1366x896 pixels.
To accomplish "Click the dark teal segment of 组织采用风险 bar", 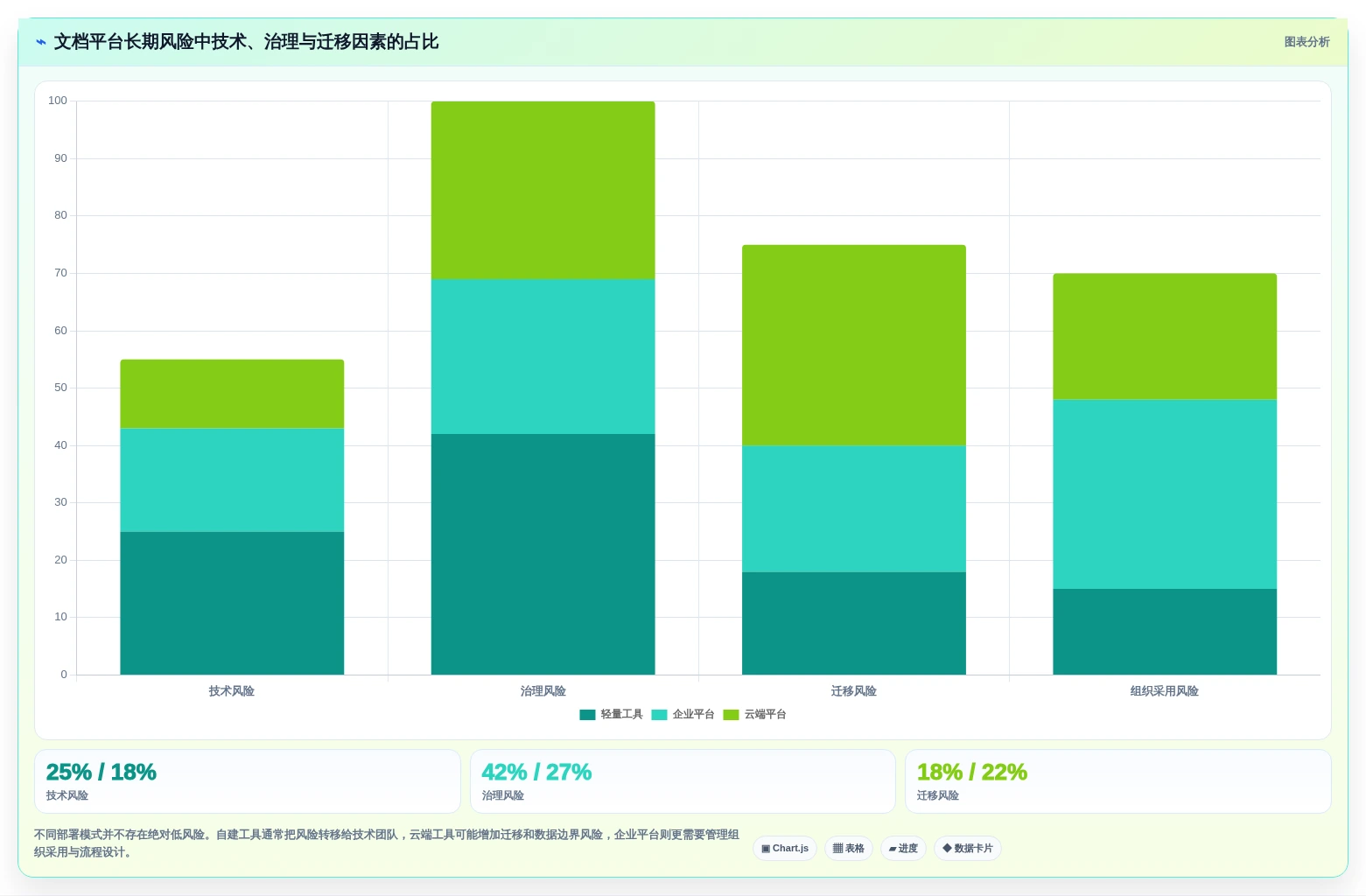I will pyautogui.click(x=1165, y=632).
